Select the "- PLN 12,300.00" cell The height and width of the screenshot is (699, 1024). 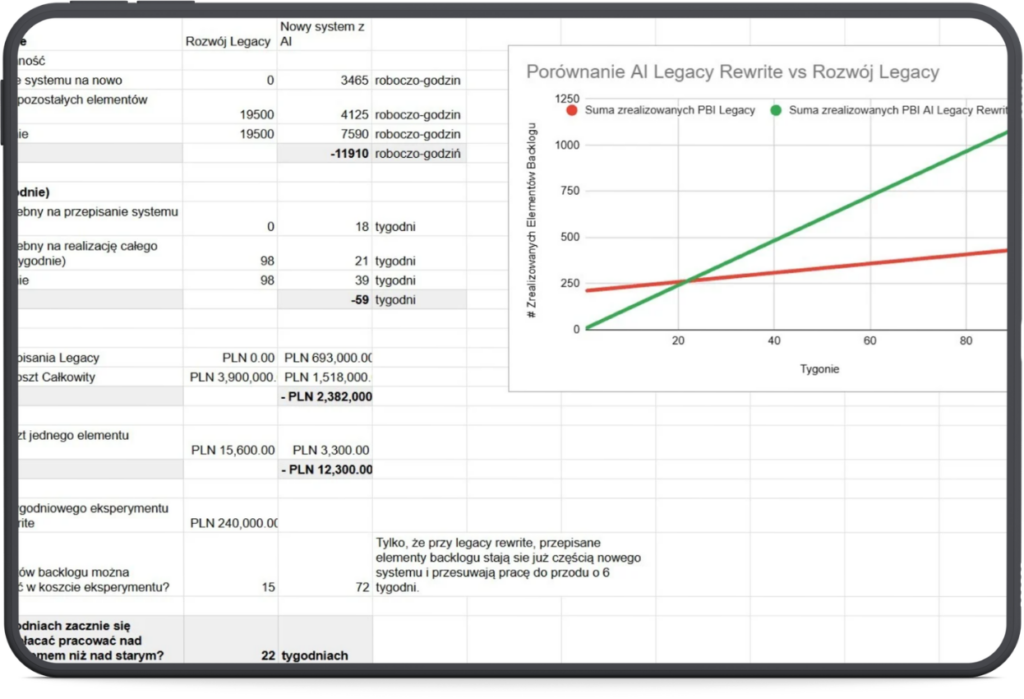click(x=327, y=470)
